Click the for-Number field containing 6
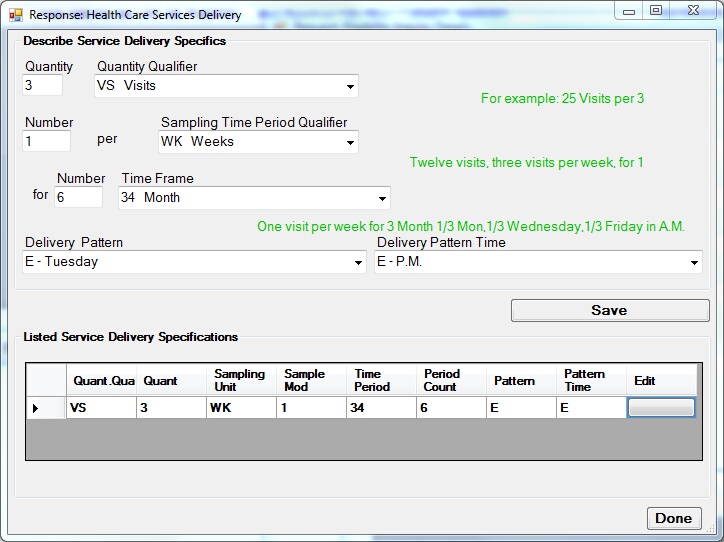Viewport: 724px width, 542px height. (79, 198)
